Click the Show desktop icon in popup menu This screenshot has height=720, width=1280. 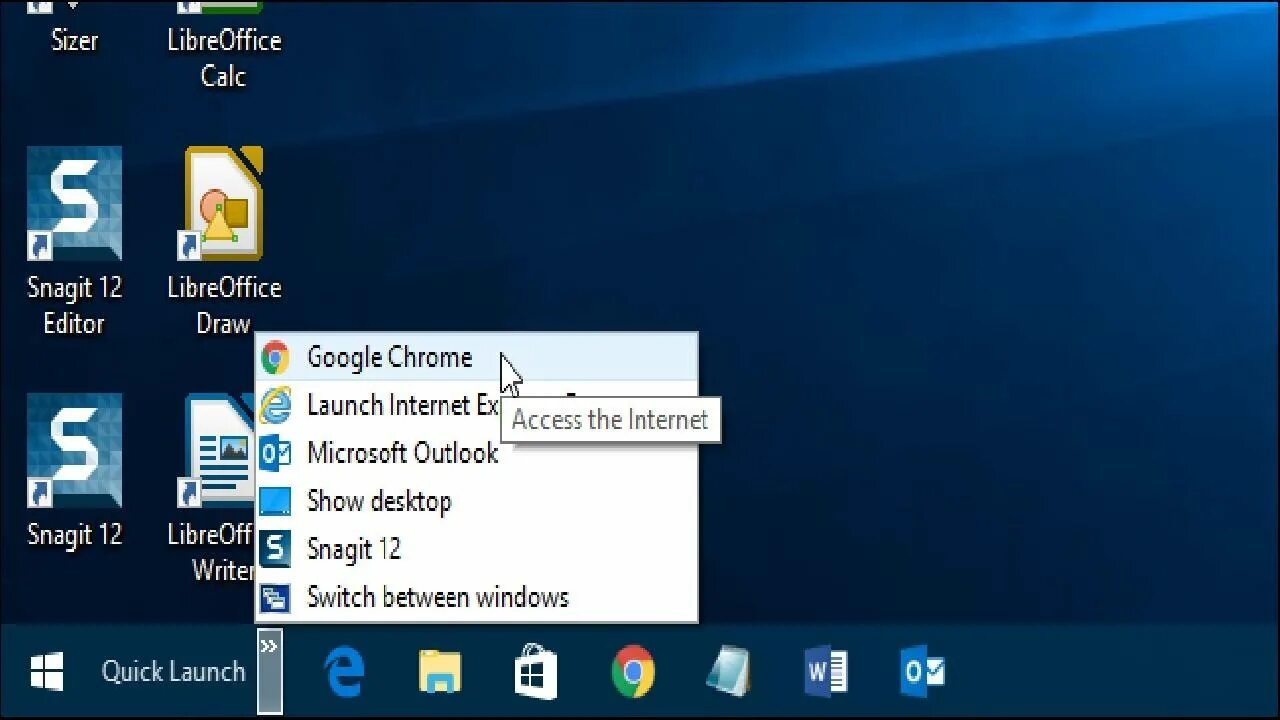click(275, 501)
